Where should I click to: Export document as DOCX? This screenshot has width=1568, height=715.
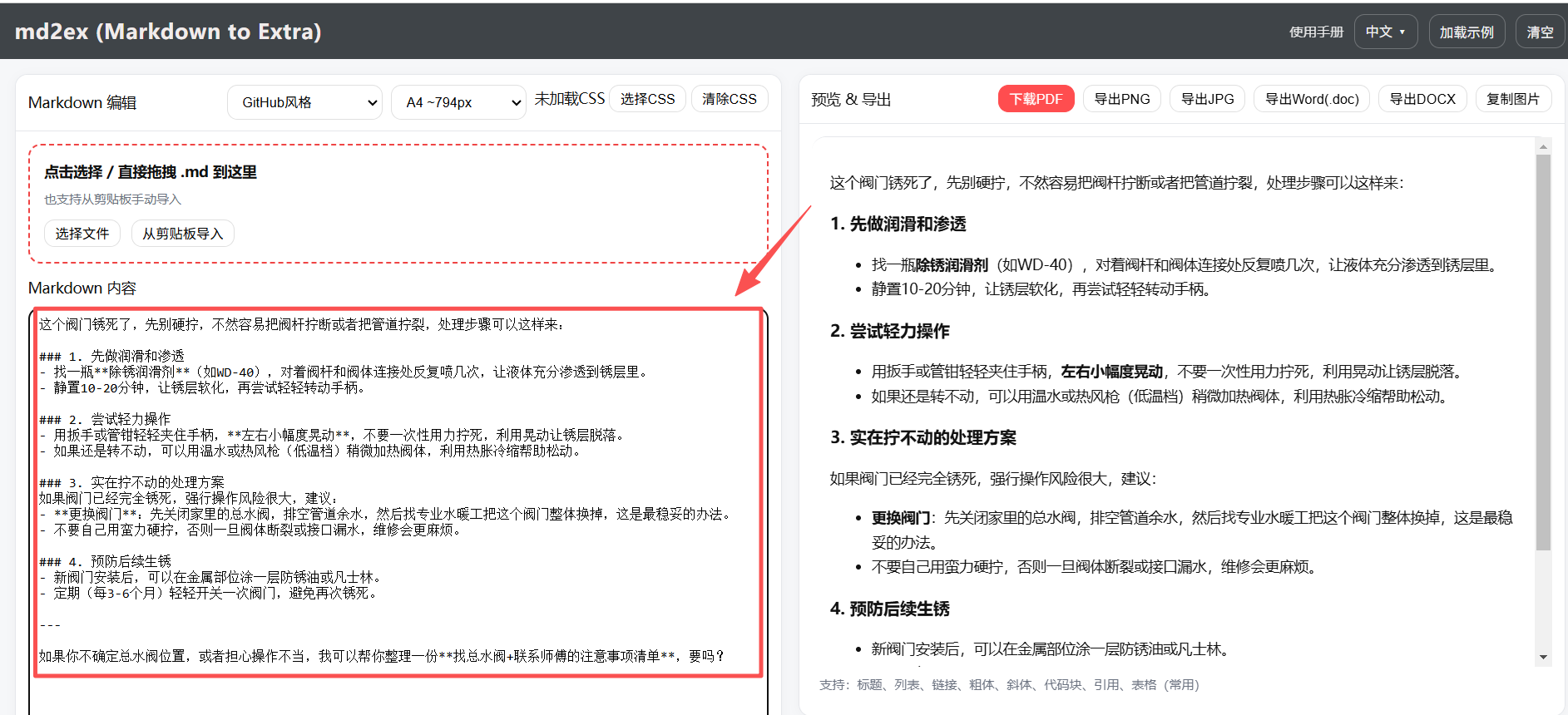click(x=1422, y=99)
